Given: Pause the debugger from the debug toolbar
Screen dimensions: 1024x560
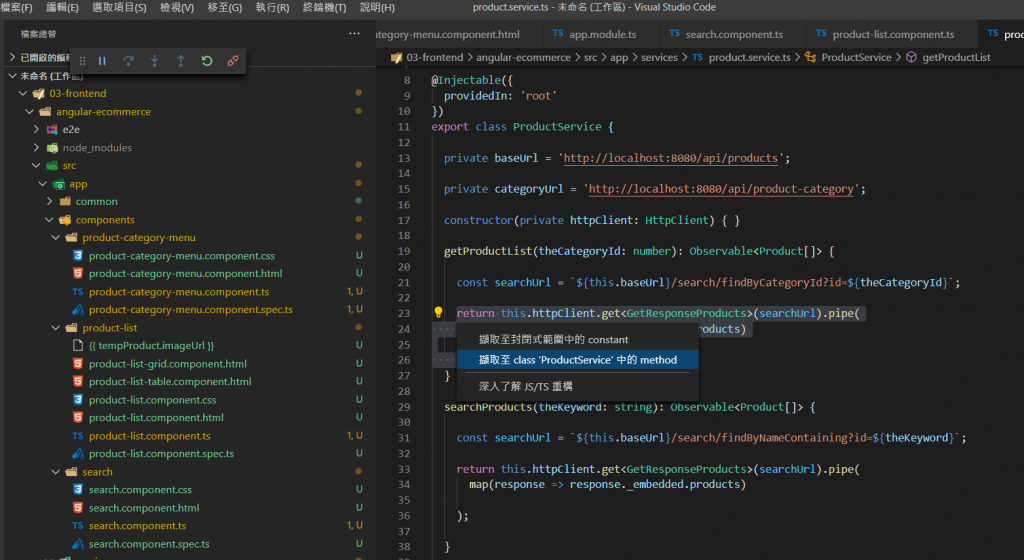Looking at the screenshot, I should (x=102, y=61).
